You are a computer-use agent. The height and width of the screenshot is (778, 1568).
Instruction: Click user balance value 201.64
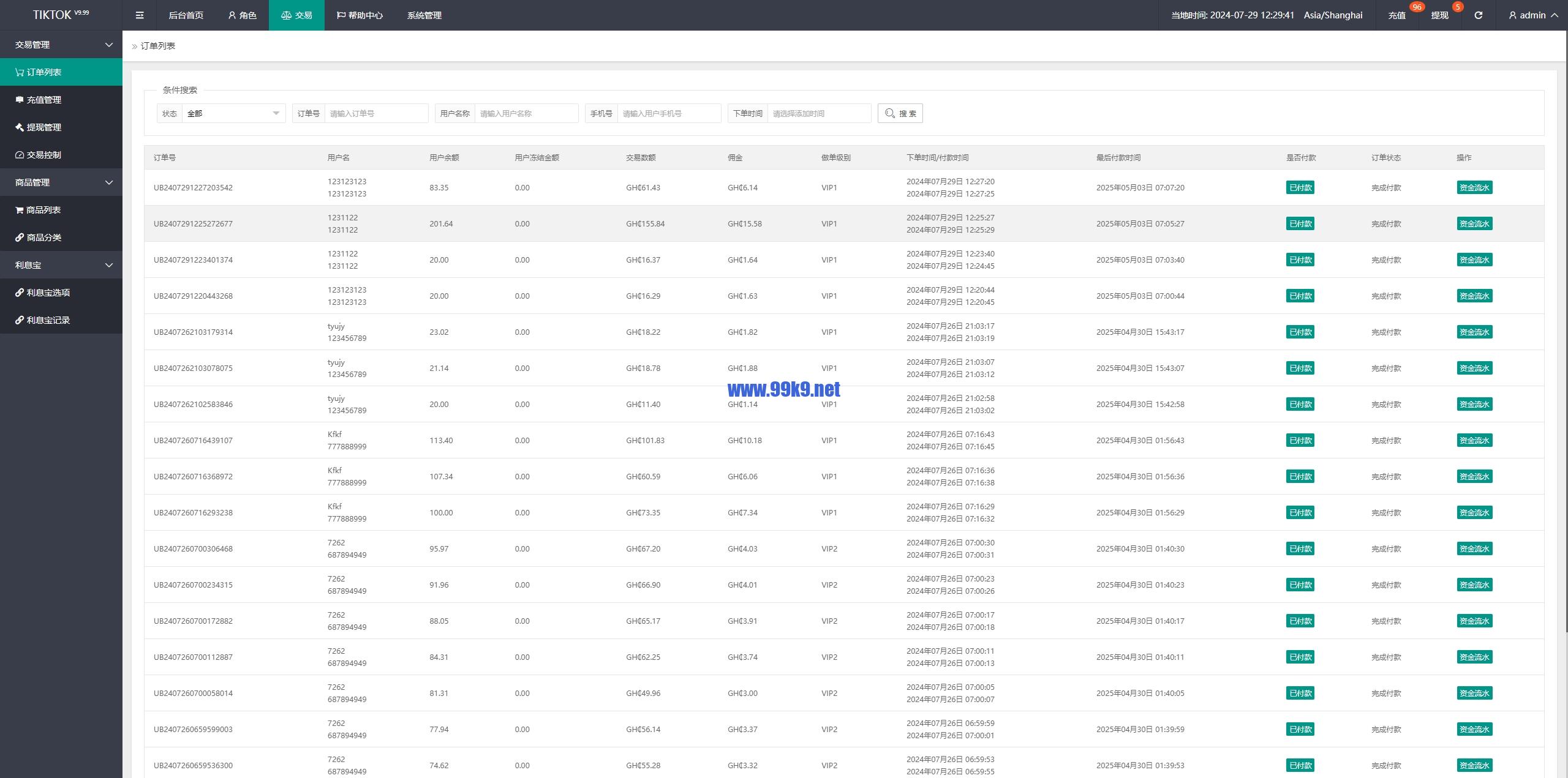441,224
